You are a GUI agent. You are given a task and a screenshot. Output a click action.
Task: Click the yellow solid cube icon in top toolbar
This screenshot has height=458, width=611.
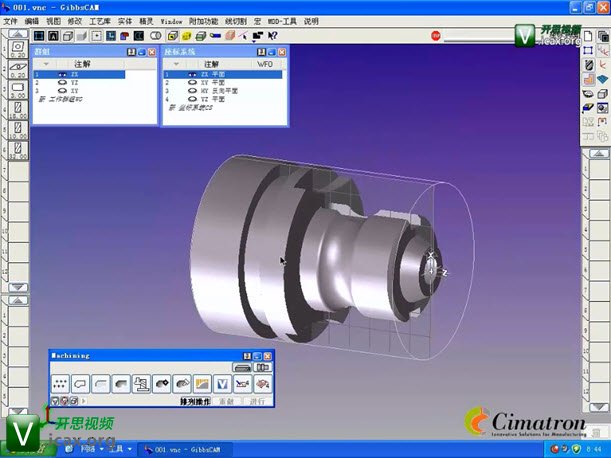tap(187, 36)
